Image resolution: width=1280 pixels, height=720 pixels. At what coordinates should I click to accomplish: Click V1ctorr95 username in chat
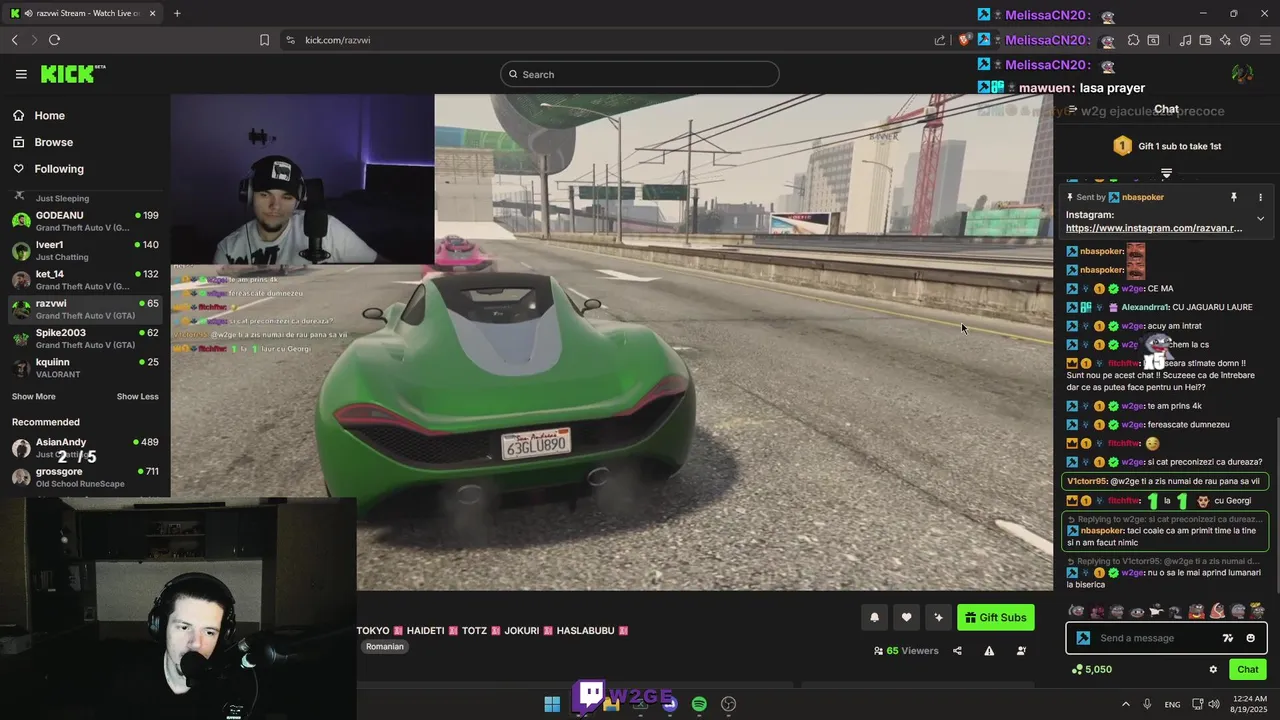point(1086,481)
